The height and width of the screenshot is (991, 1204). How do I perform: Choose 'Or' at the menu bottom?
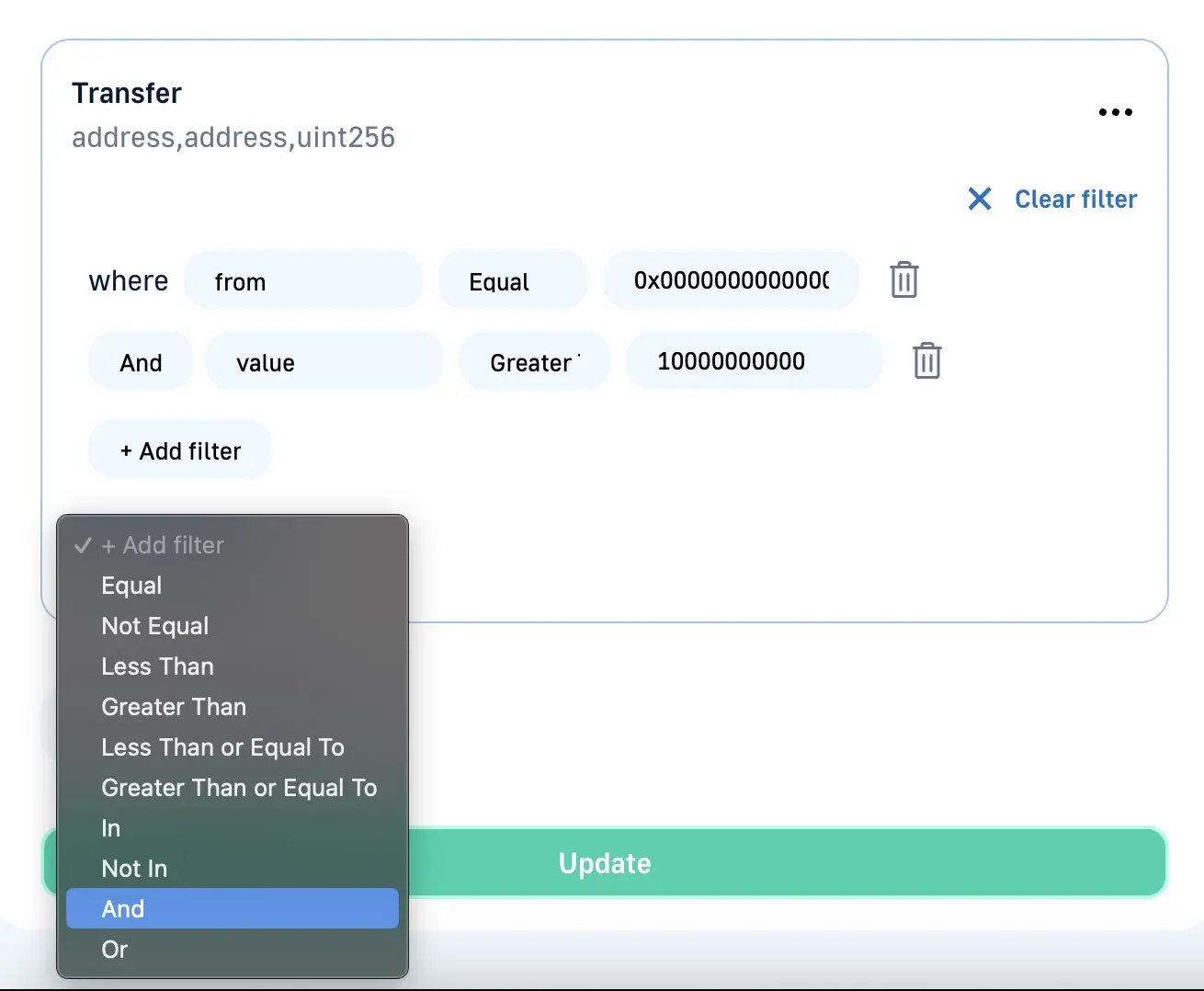pos(115,950)
